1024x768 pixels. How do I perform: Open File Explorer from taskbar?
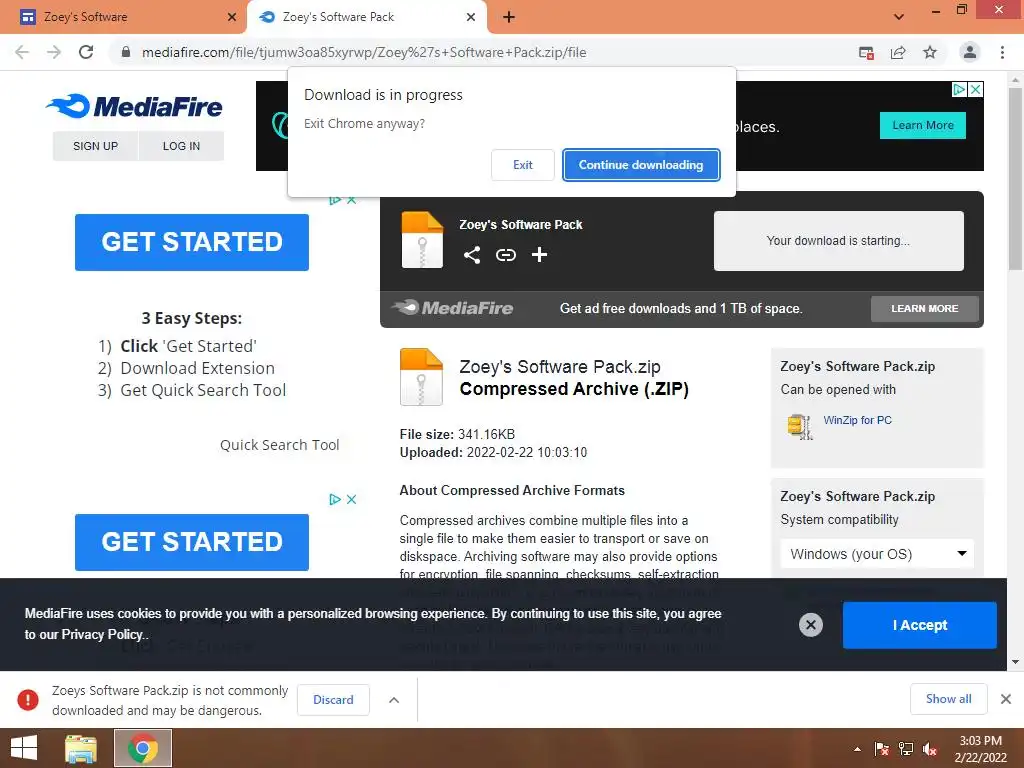[x=81, y=748]
